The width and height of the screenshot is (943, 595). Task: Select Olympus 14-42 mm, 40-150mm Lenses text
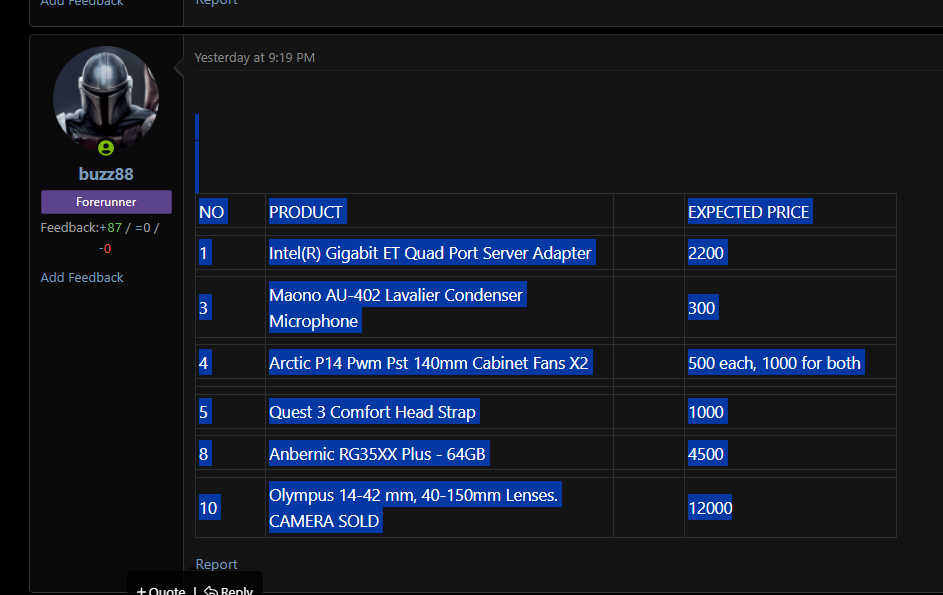click(x=414, y=495)
